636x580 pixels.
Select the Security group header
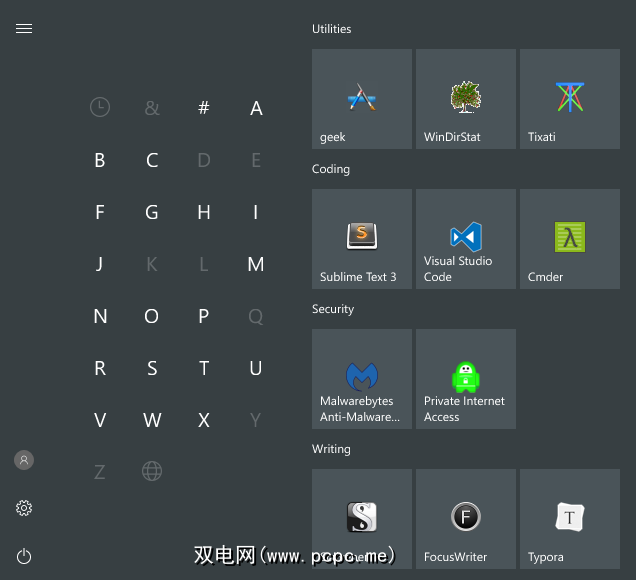(333, 309)
